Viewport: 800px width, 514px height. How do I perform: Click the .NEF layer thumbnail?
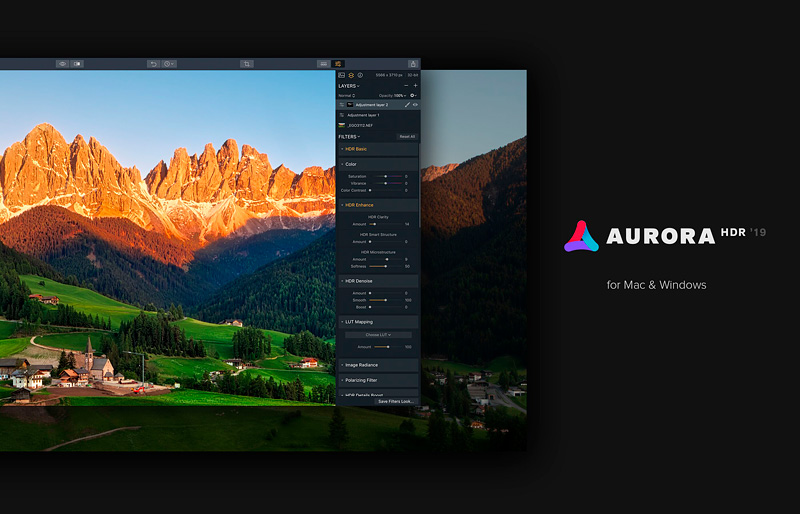pyautogui.click(x=341, y=125)
